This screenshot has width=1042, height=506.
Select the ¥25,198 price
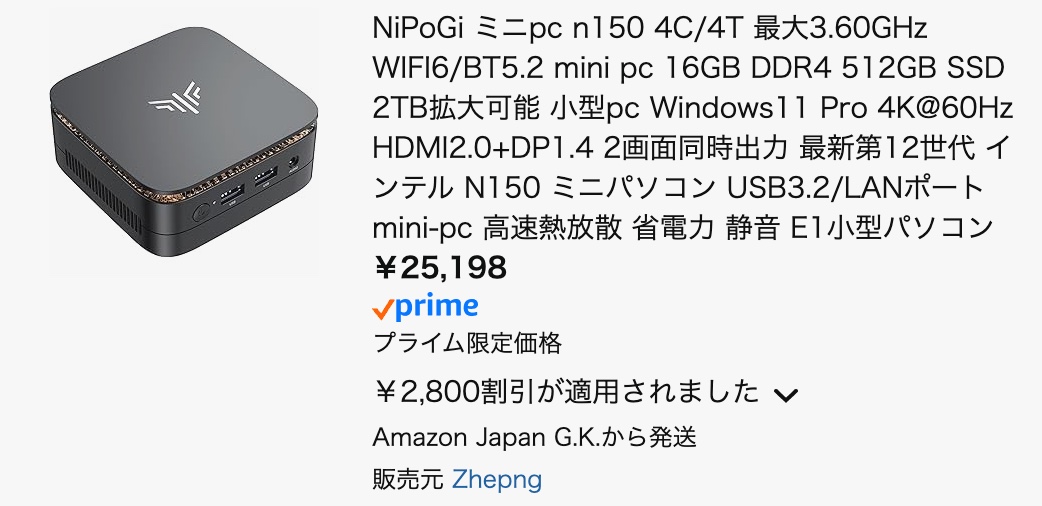pyautogui.click(x=440, y=268)
